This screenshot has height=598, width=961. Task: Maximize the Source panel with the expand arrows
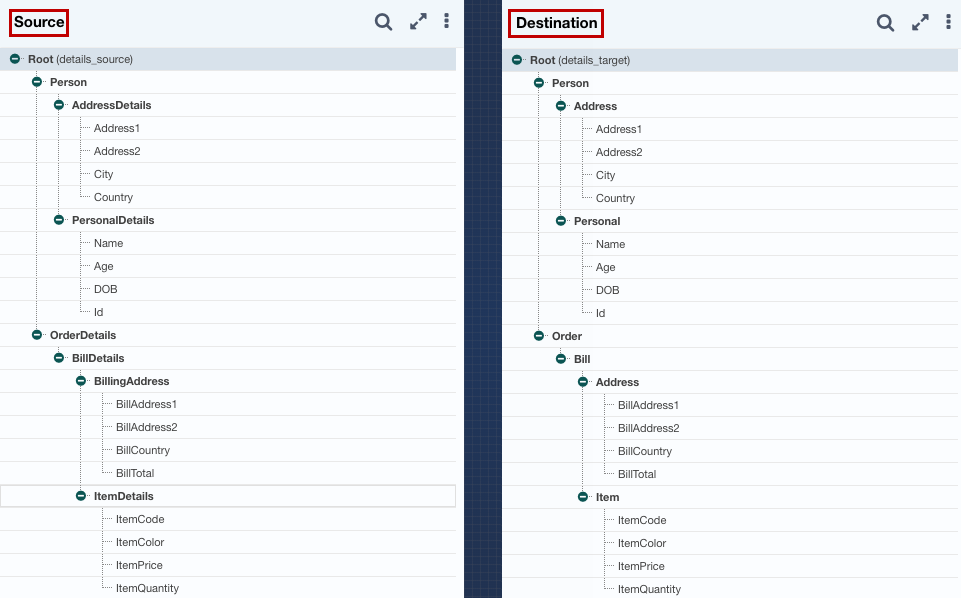tap(418, 22)
